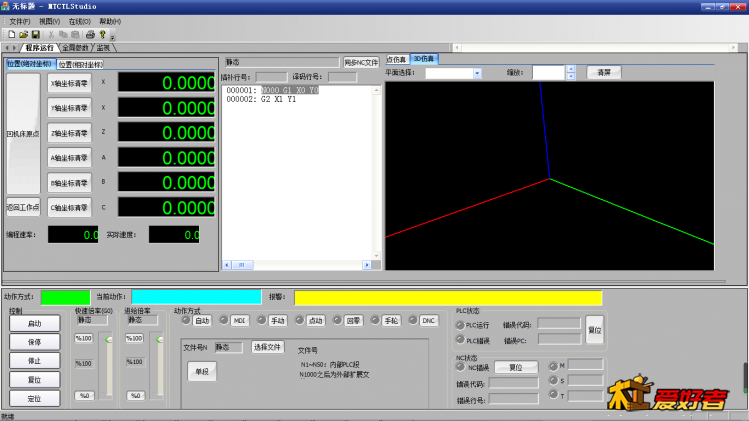Click the %0 button under 快速倍率
749x421 pixels.
85,396
